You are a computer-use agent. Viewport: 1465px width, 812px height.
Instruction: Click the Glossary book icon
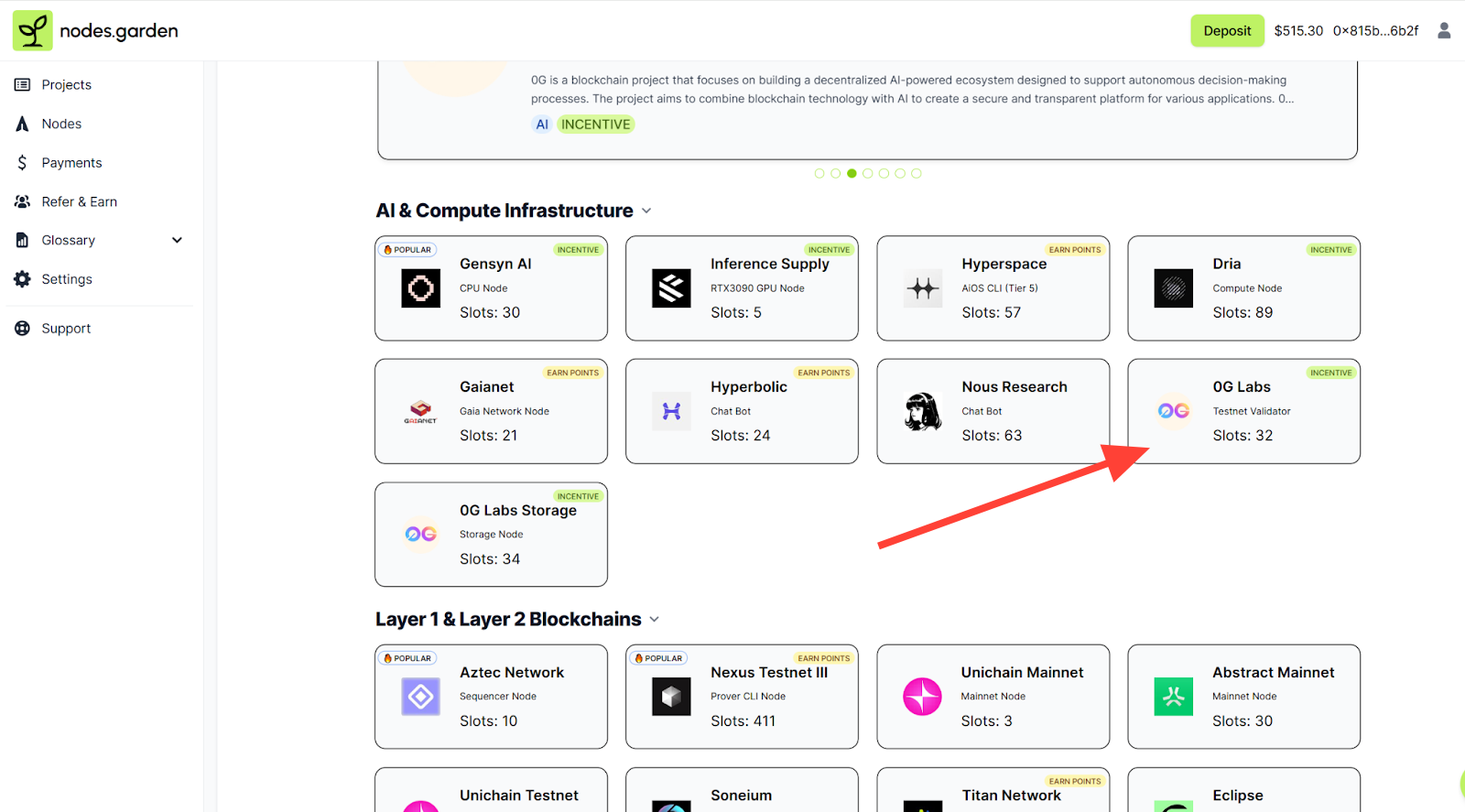[x=22, y=240]
